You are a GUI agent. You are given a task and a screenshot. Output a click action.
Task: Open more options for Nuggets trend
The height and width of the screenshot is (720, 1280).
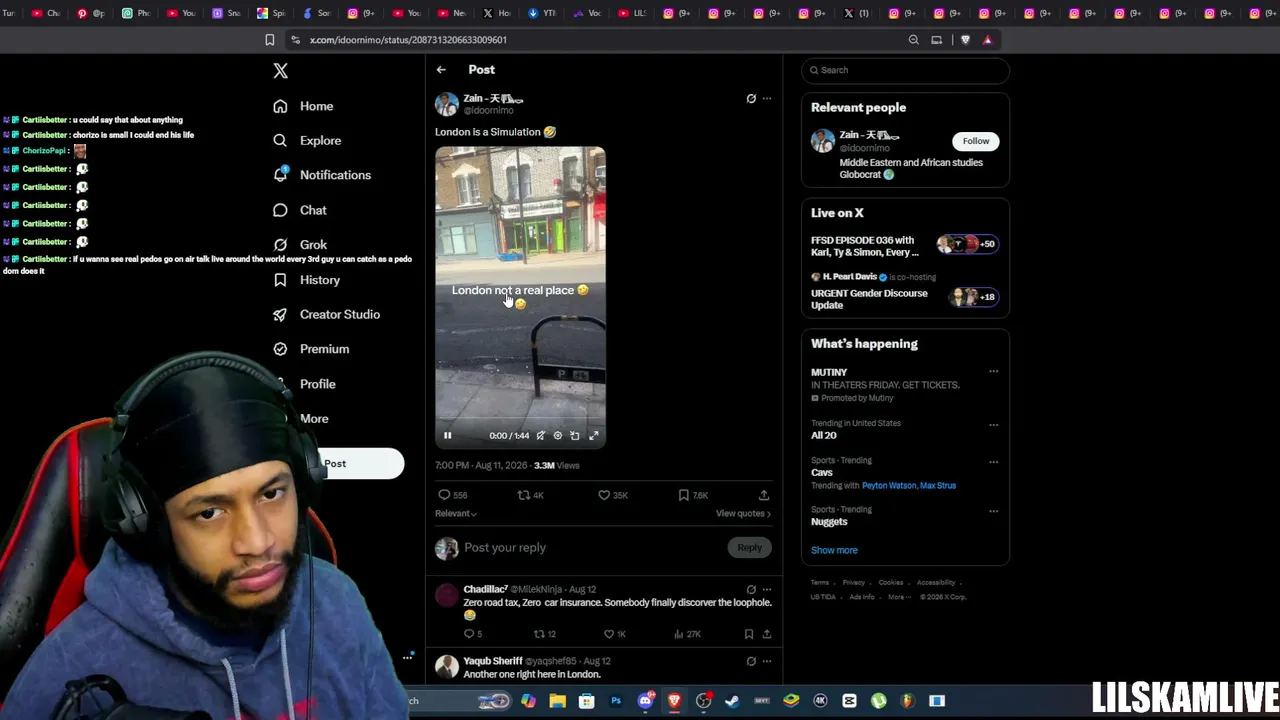point(993,510)
